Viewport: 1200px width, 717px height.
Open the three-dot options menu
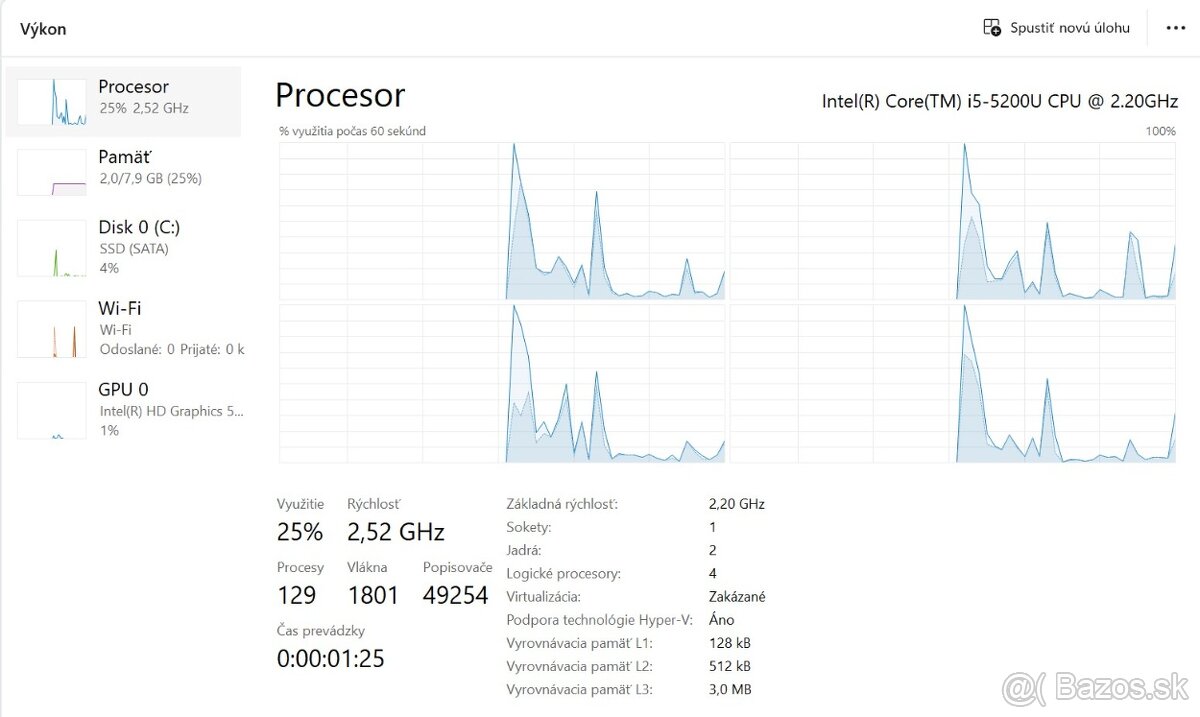(1175, 27)
